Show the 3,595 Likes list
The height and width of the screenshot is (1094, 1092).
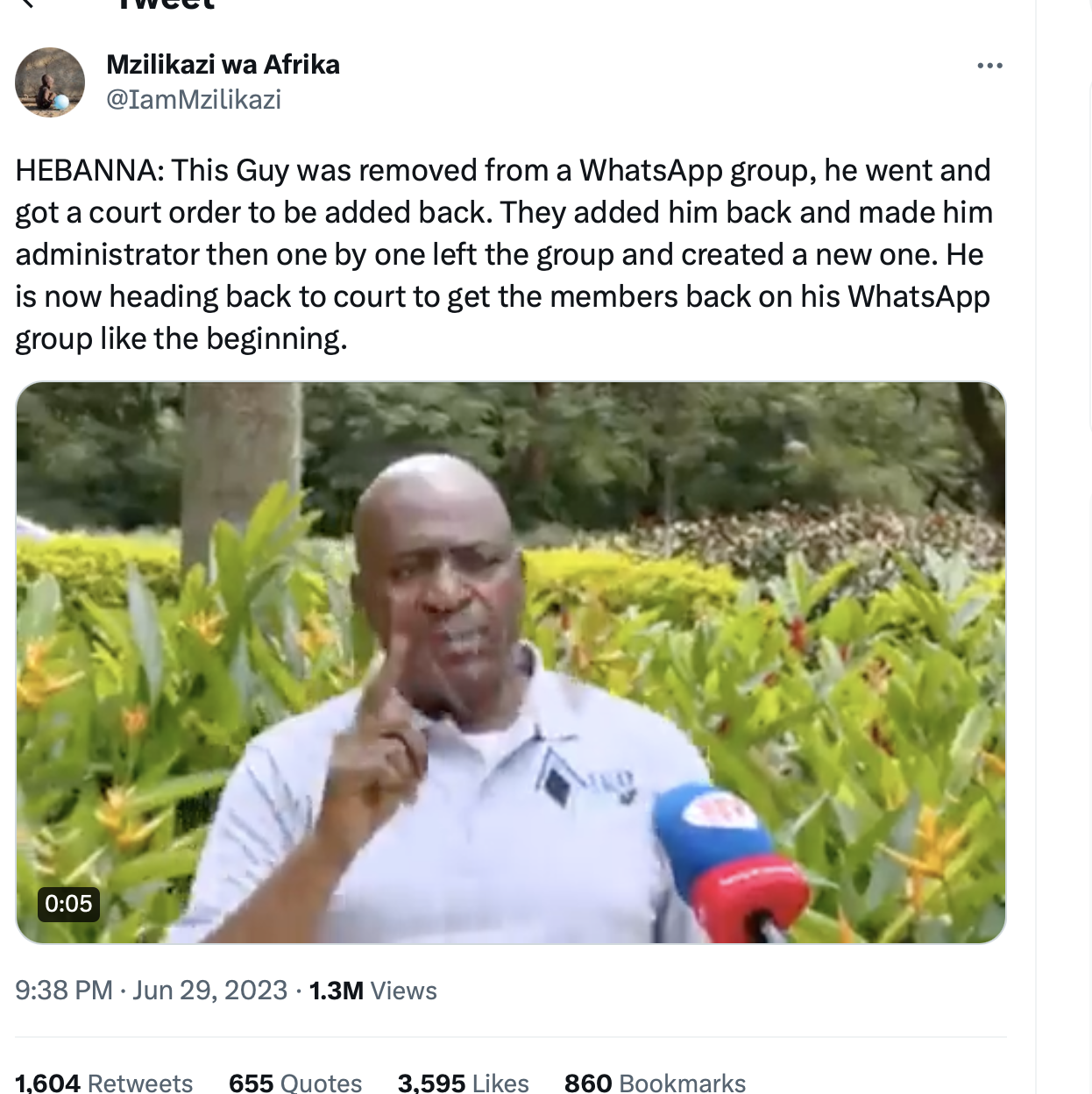464,1083
